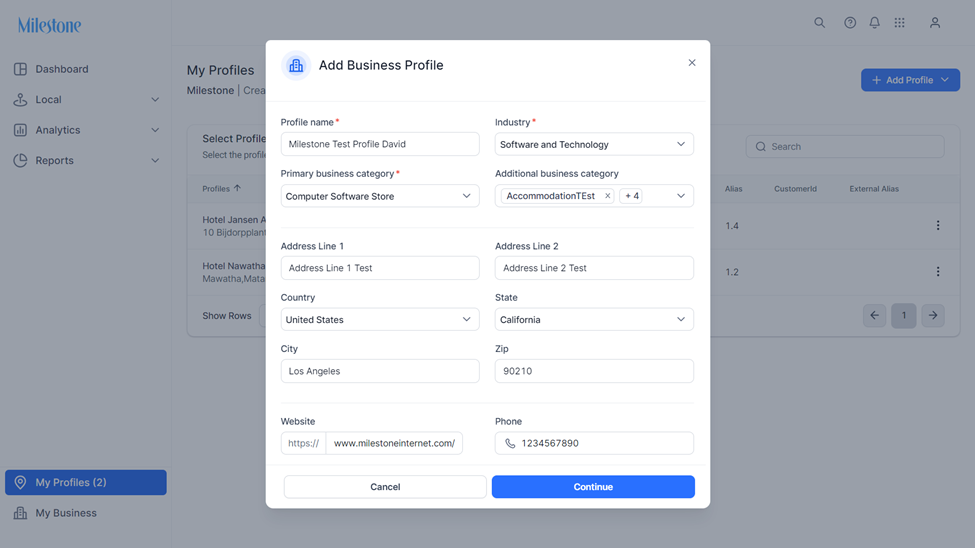
Task: Open Primary business category dropdown
Action: tap(380, 196)
